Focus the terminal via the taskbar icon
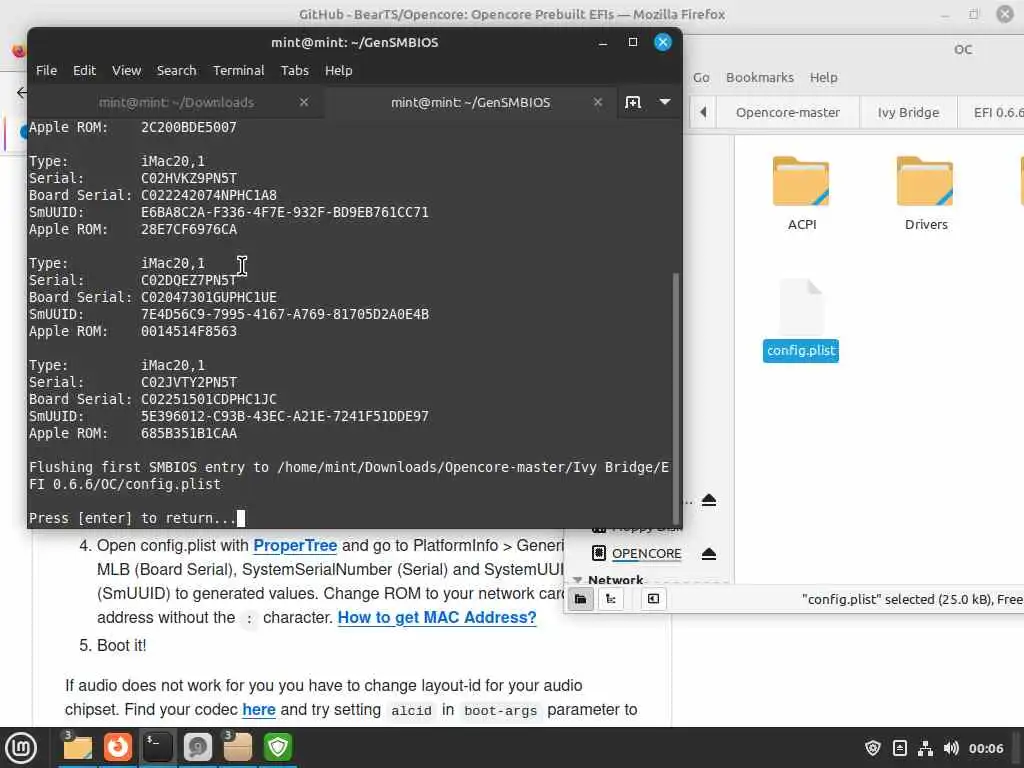This screenshot has height=768, width=1024. point(157,747)
